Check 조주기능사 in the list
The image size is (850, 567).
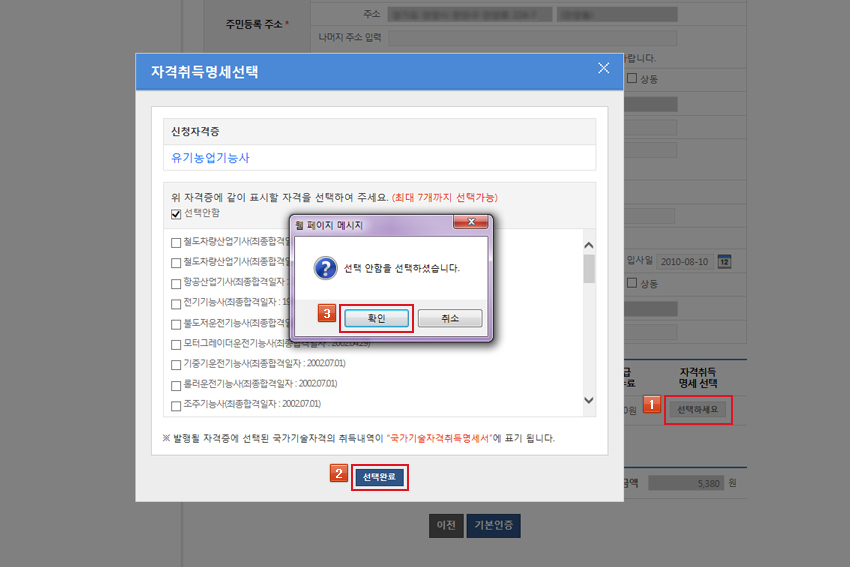pyautogui.click(x=176, y=406)
